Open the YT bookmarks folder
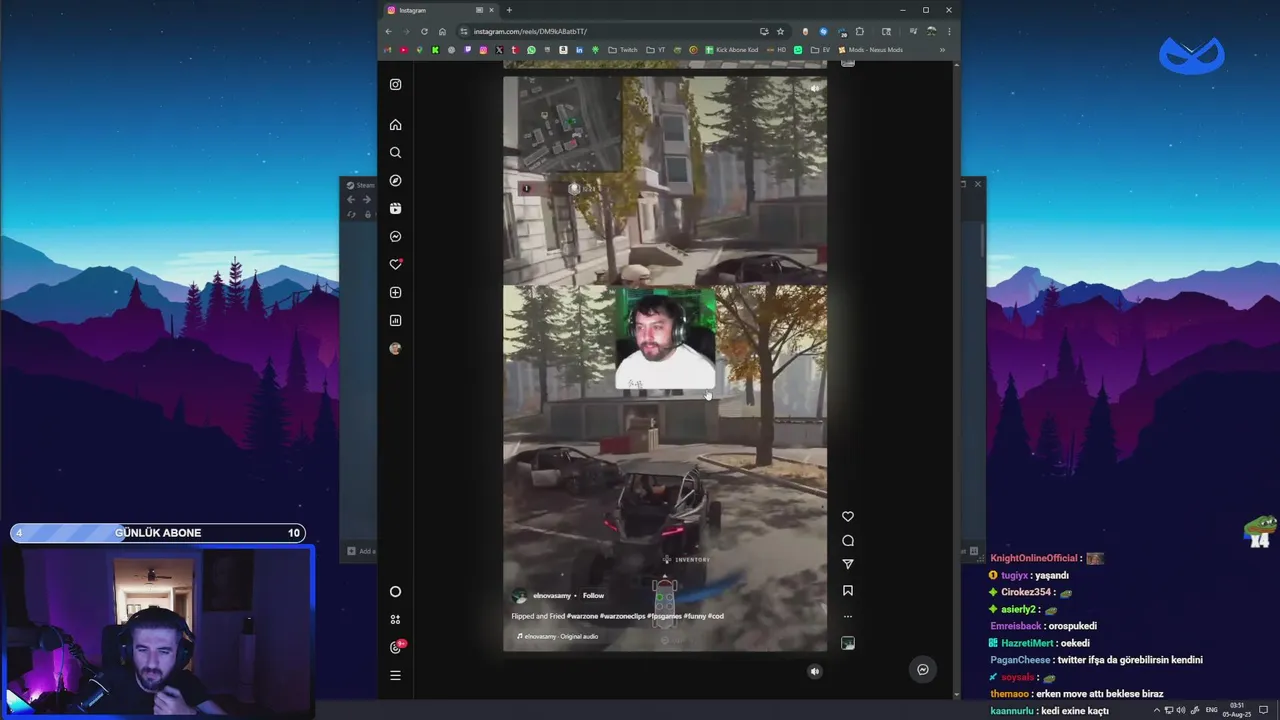 [656, 50]
